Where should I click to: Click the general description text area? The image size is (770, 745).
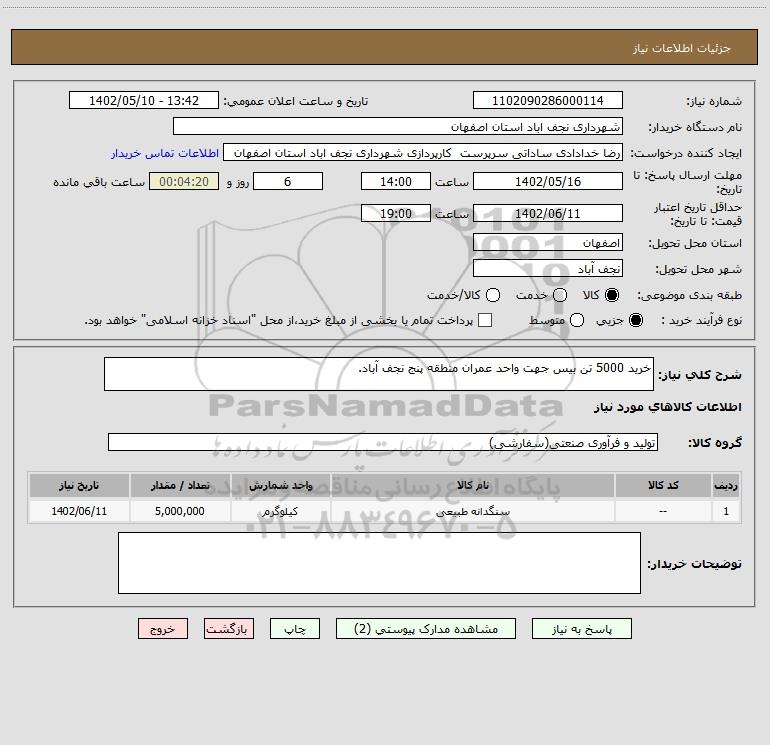pyautogui.click(x=379, y=374)
